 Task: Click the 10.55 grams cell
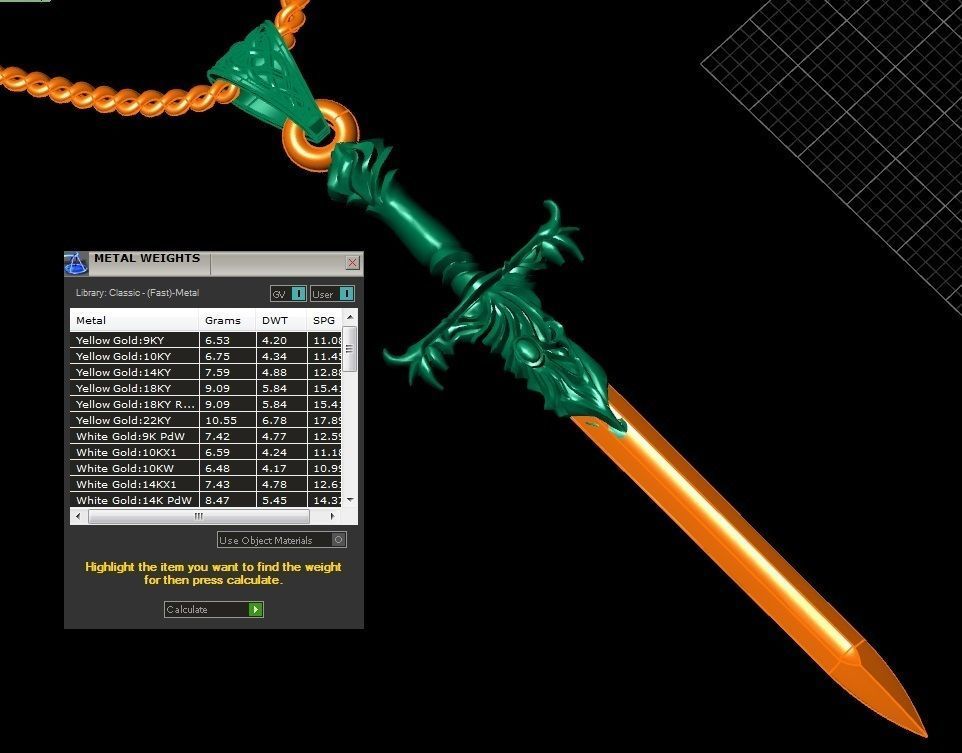[228, 420]
